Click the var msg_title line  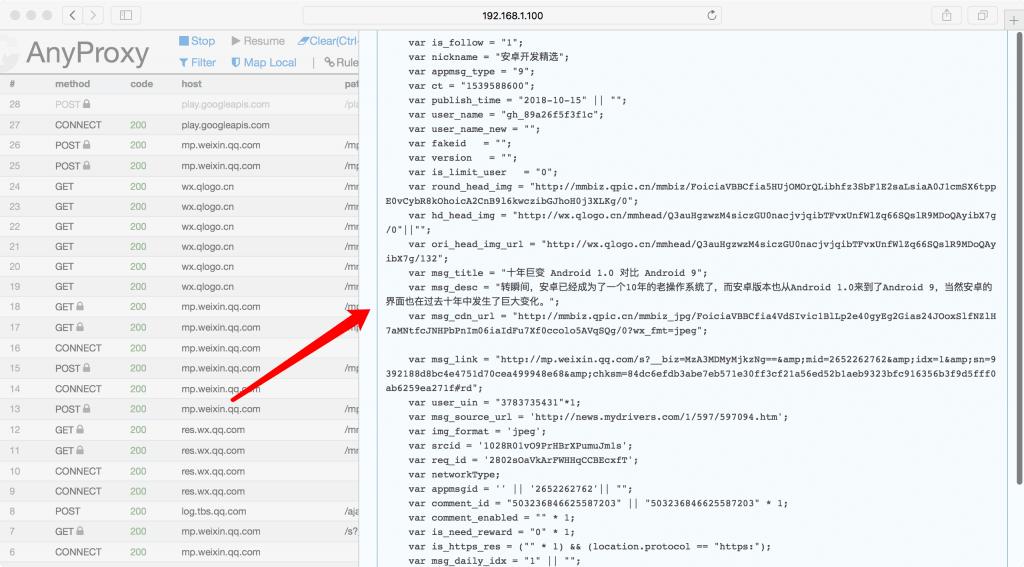(x=558, y=273)
